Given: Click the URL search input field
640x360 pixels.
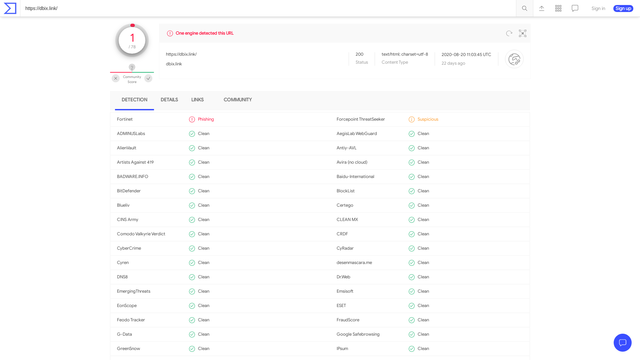Looking at the screenshot, I should 269,8.
